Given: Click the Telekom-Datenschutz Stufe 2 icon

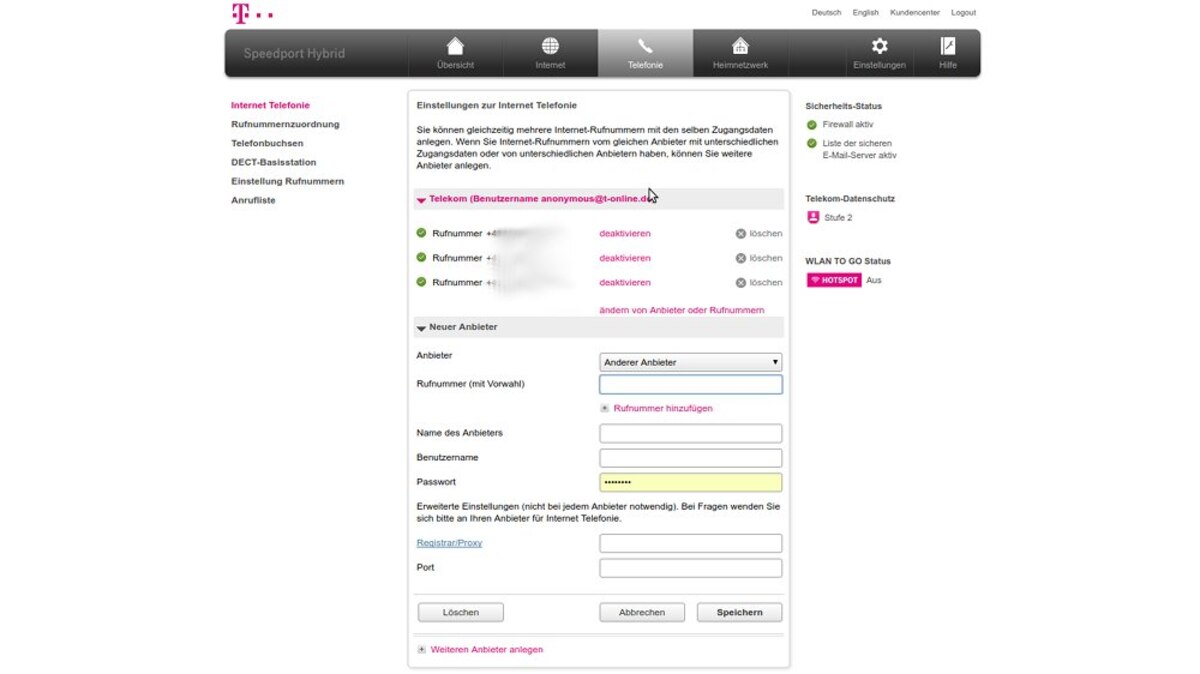Looking at the screenshot, I should pos(813,217).
